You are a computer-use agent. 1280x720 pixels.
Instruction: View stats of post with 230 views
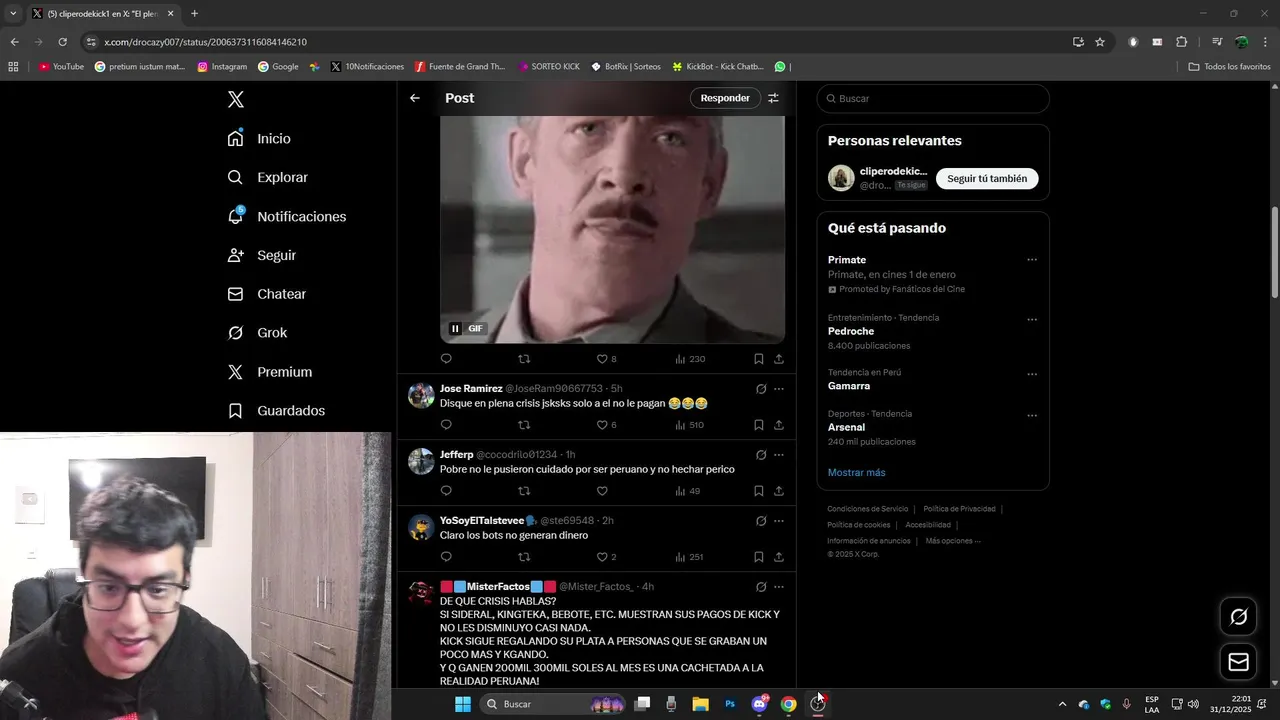[690, 359]
